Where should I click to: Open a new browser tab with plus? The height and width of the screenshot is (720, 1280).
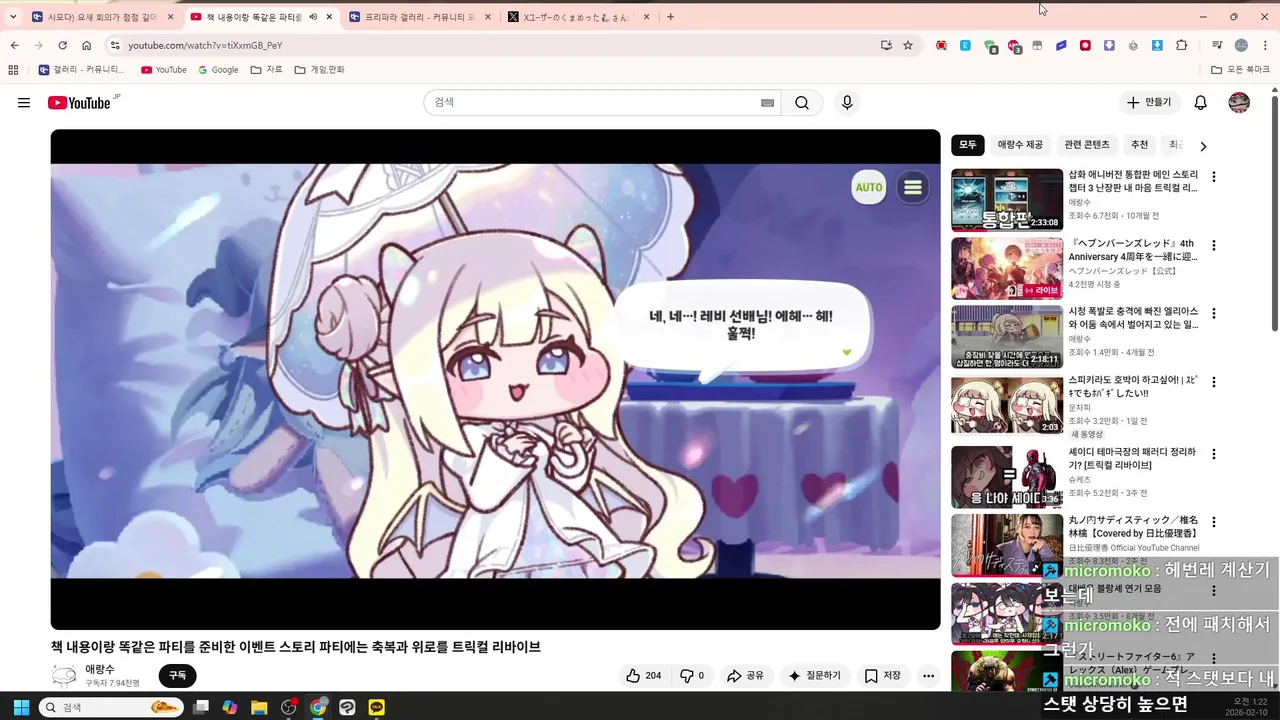pyautogui.click(x=670, y=17)
